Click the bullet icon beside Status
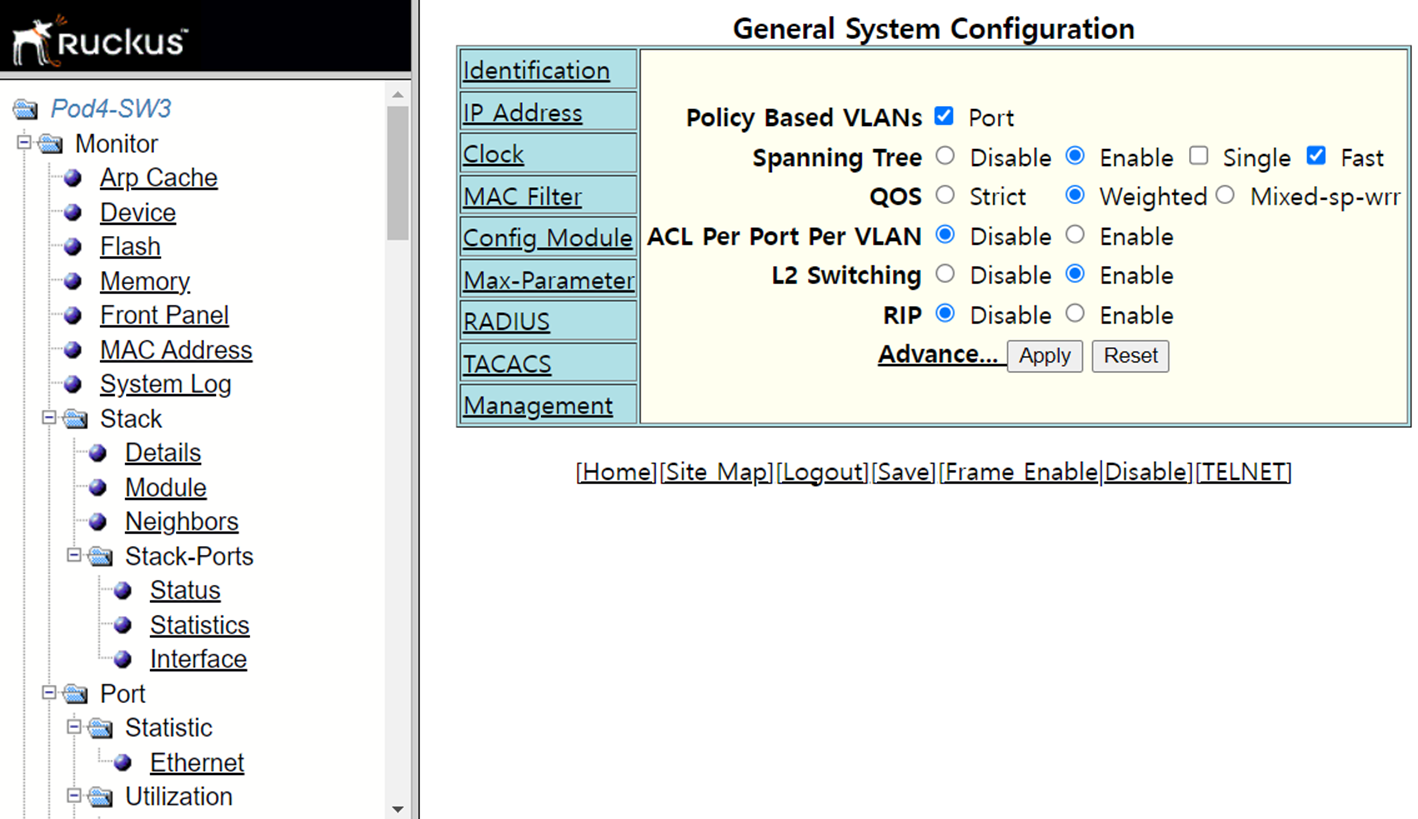1418x819 pixels. [123, 591]
